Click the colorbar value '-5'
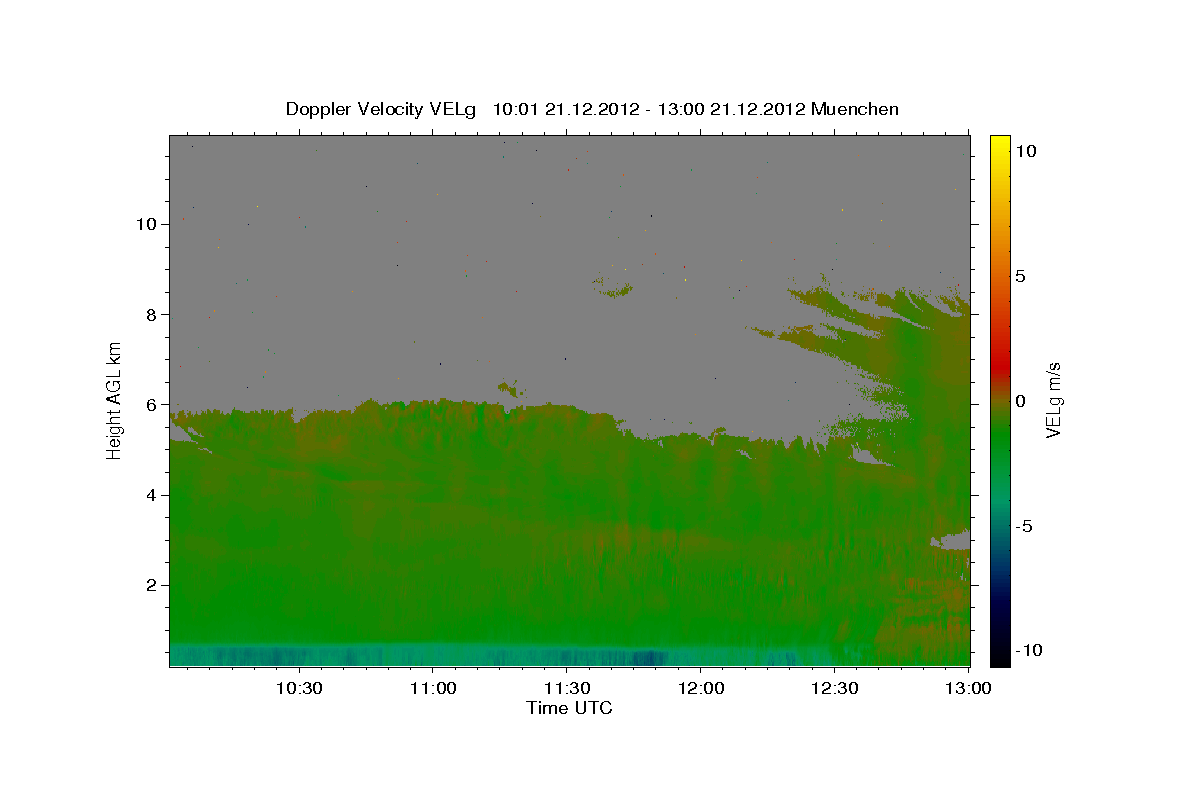Screen dimensions: 1200x800 coord(1022,526)
